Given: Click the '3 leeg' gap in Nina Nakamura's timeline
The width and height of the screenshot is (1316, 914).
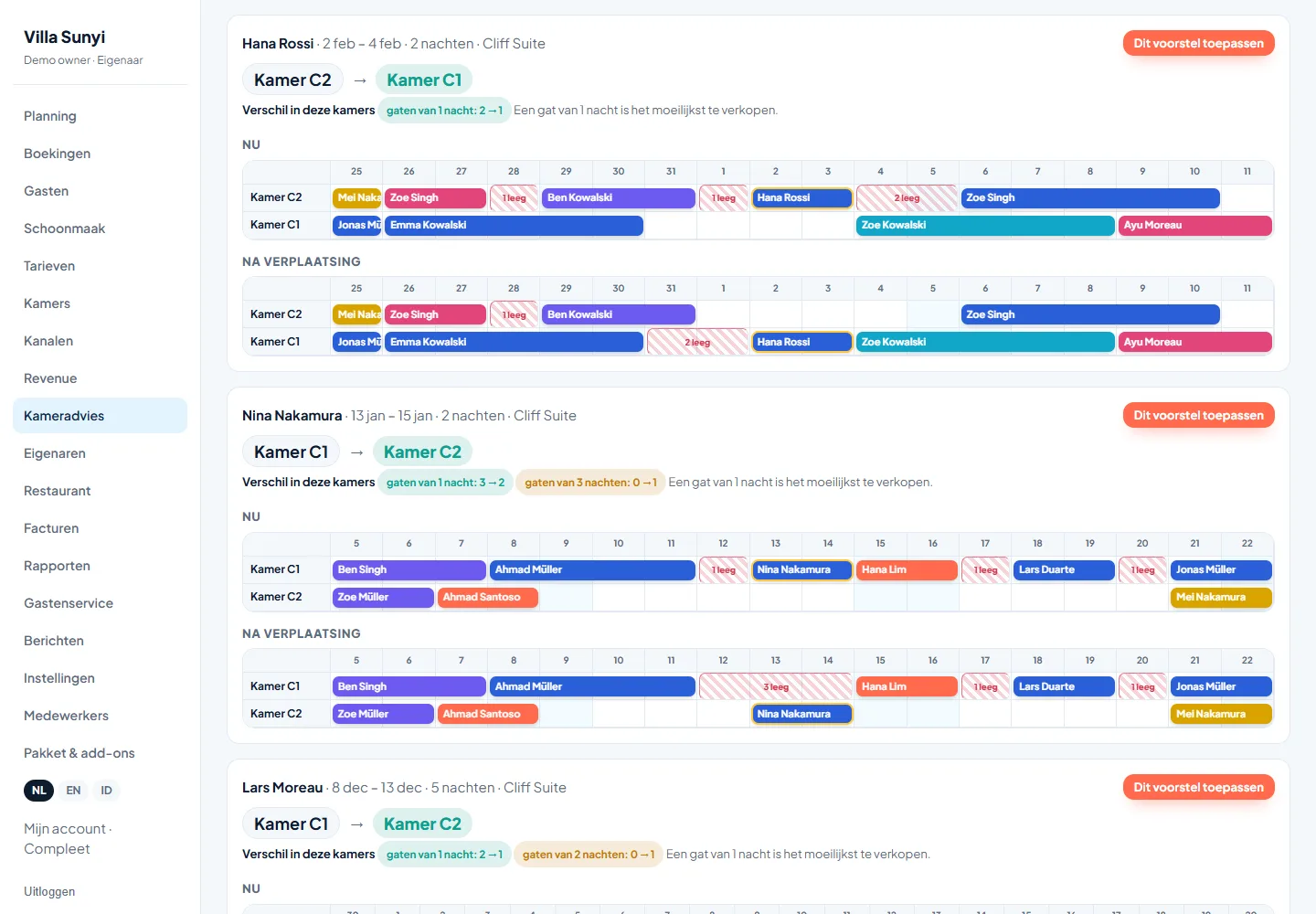Looking at the screenshot, I should (775, 686).
